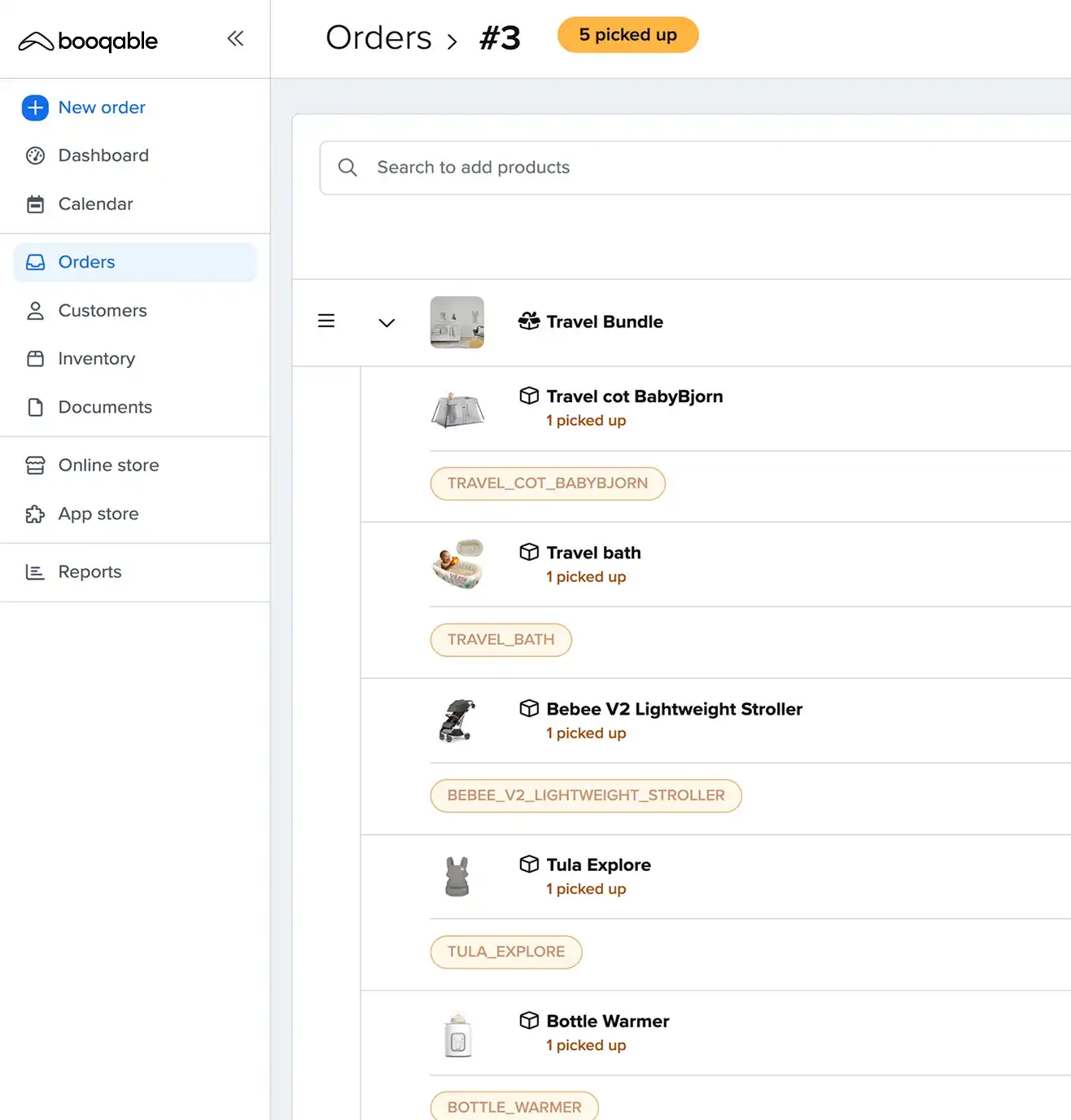Click the Documents file icon
The width and height of the screenshot is (1071, 1120).
pos(35,407)
